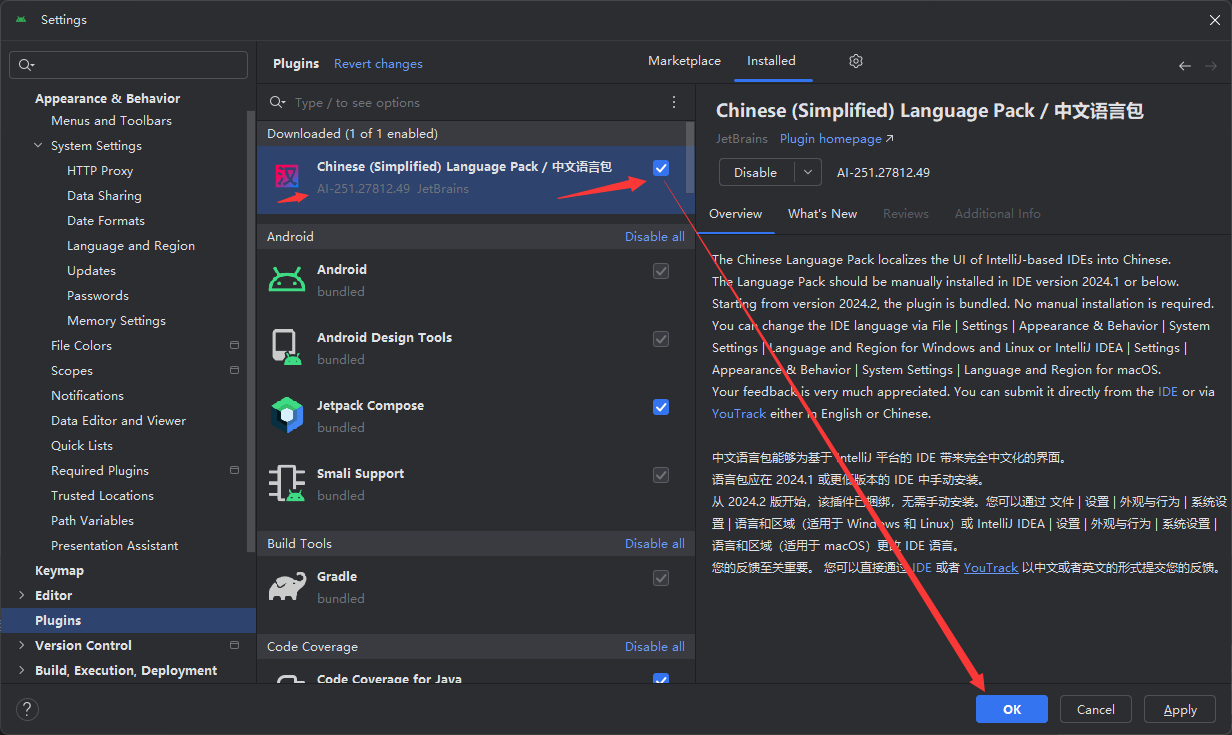Expand Build, Execution, Deployment node

click(22, 670)
